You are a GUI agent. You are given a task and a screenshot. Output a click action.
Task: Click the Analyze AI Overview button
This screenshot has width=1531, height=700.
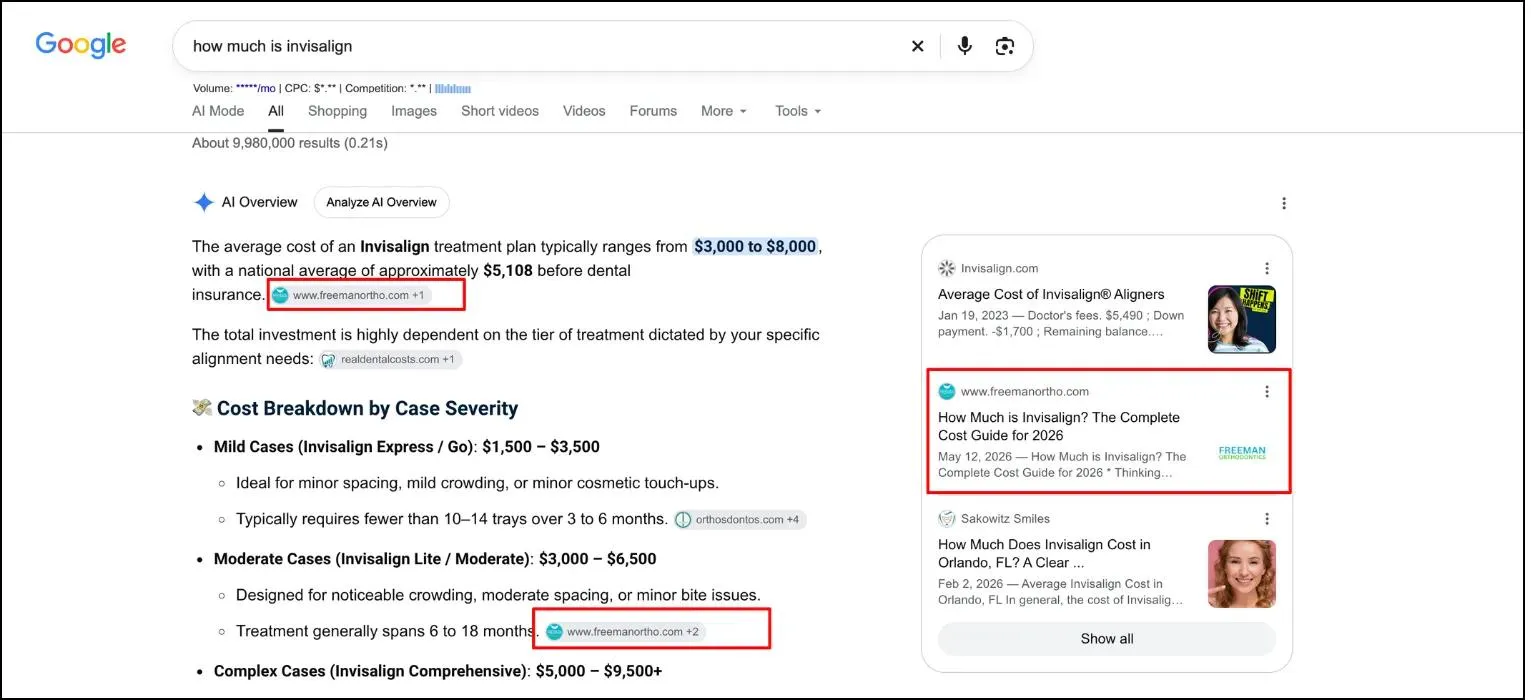click(x=382, y=202)
